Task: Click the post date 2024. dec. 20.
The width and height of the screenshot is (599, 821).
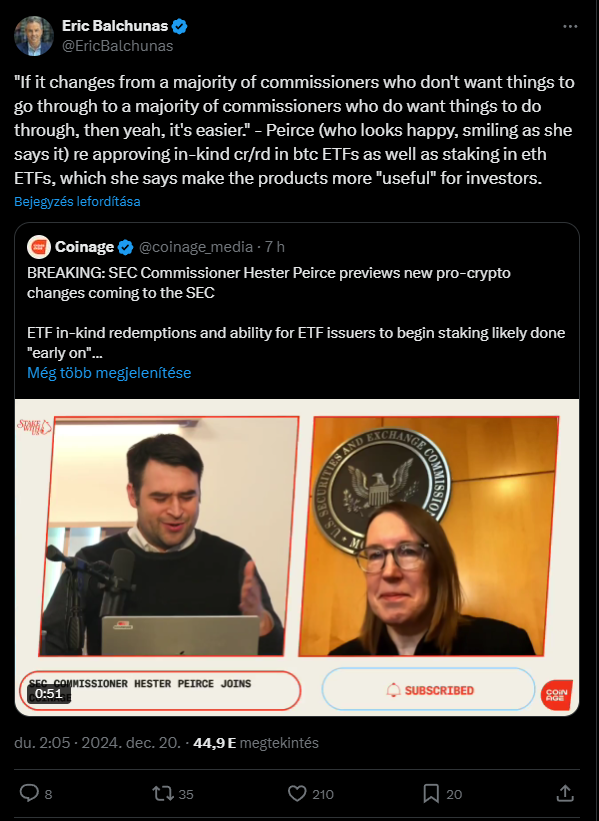Action: click(131, 743)
